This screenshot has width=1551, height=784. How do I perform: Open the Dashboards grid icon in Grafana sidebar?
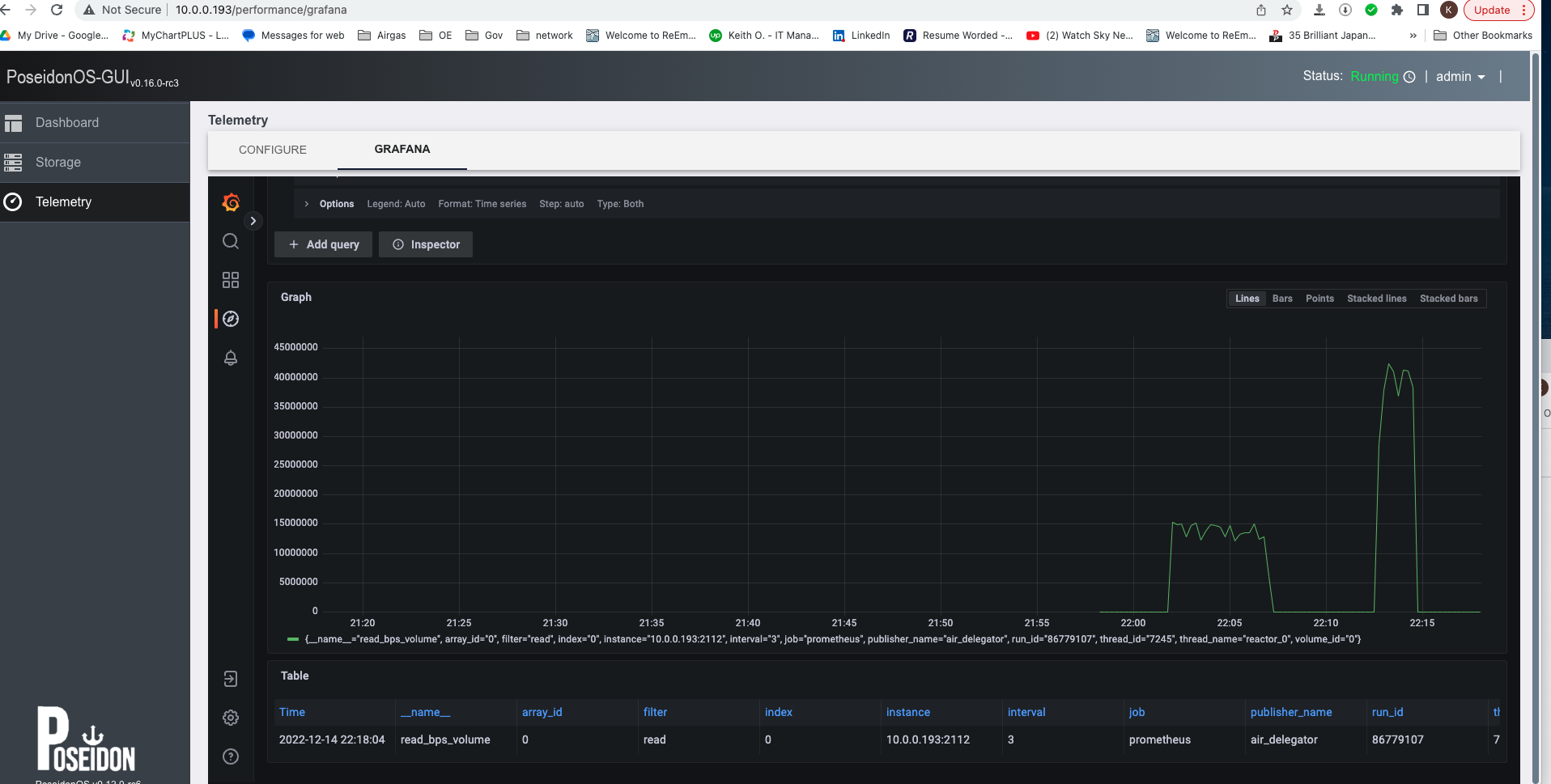(231, 279)
